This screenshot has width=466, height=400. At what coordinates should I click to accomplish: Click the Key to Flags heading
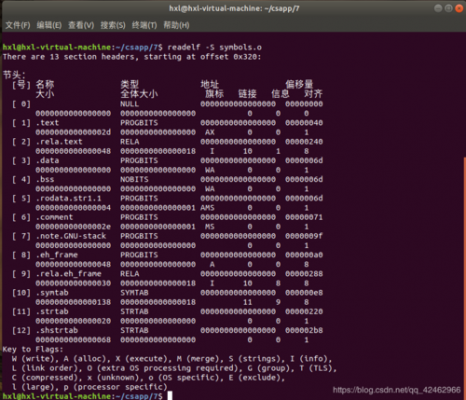point(33,349)
